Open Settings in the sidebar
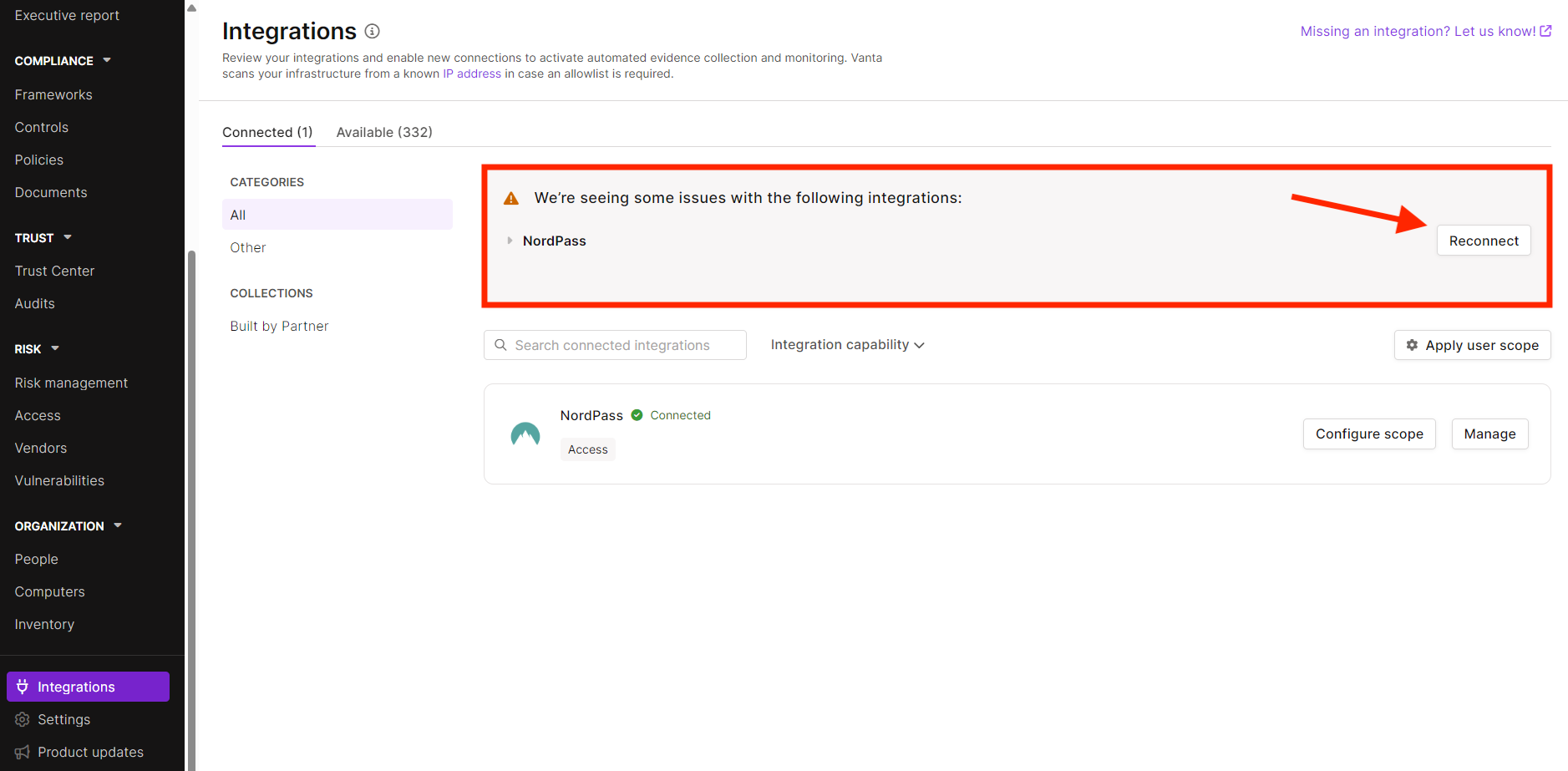 pyautogui.click(x=63, y=719)
